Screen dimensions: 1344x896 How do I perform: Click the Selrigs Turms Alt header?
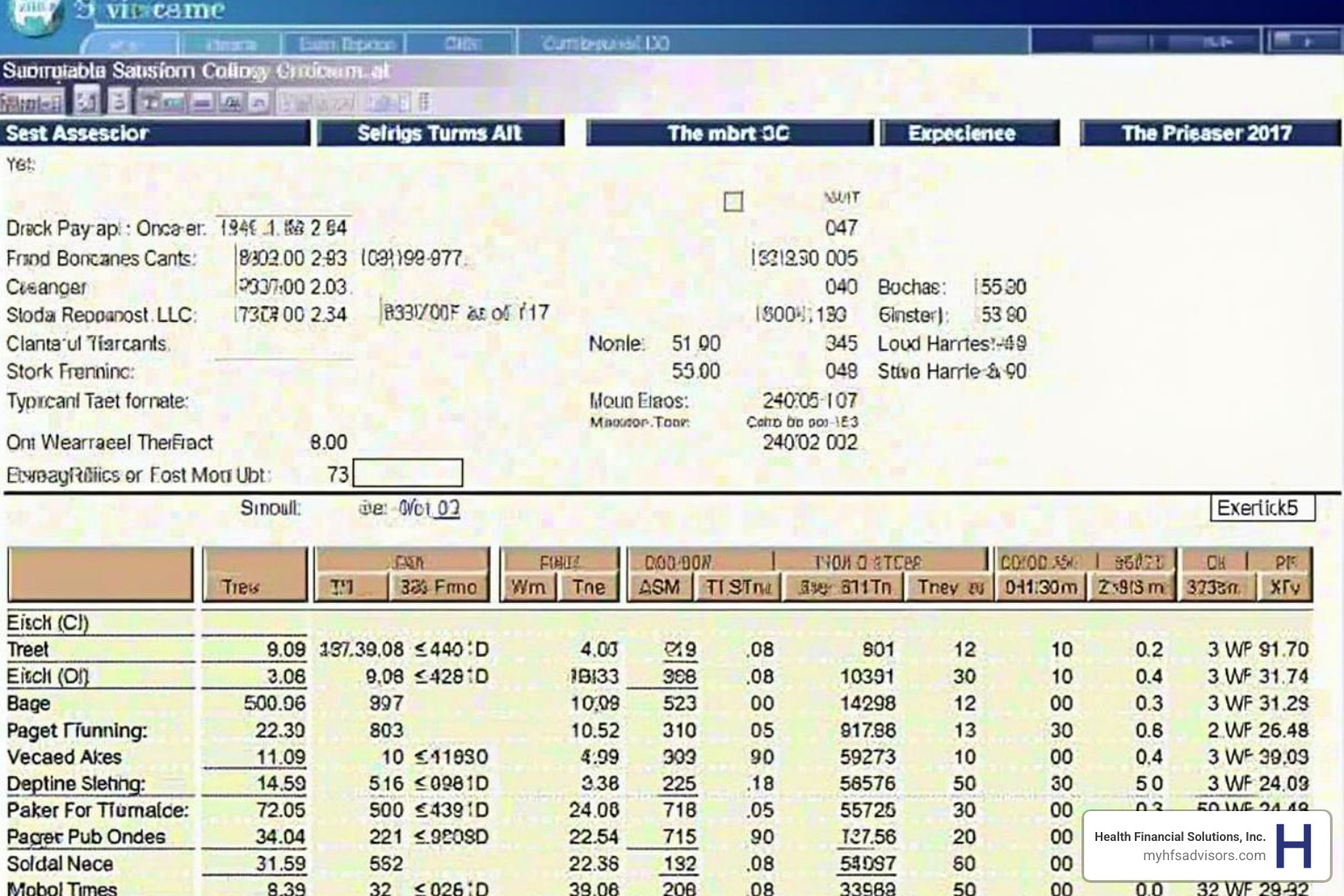[x=440, y=133]
